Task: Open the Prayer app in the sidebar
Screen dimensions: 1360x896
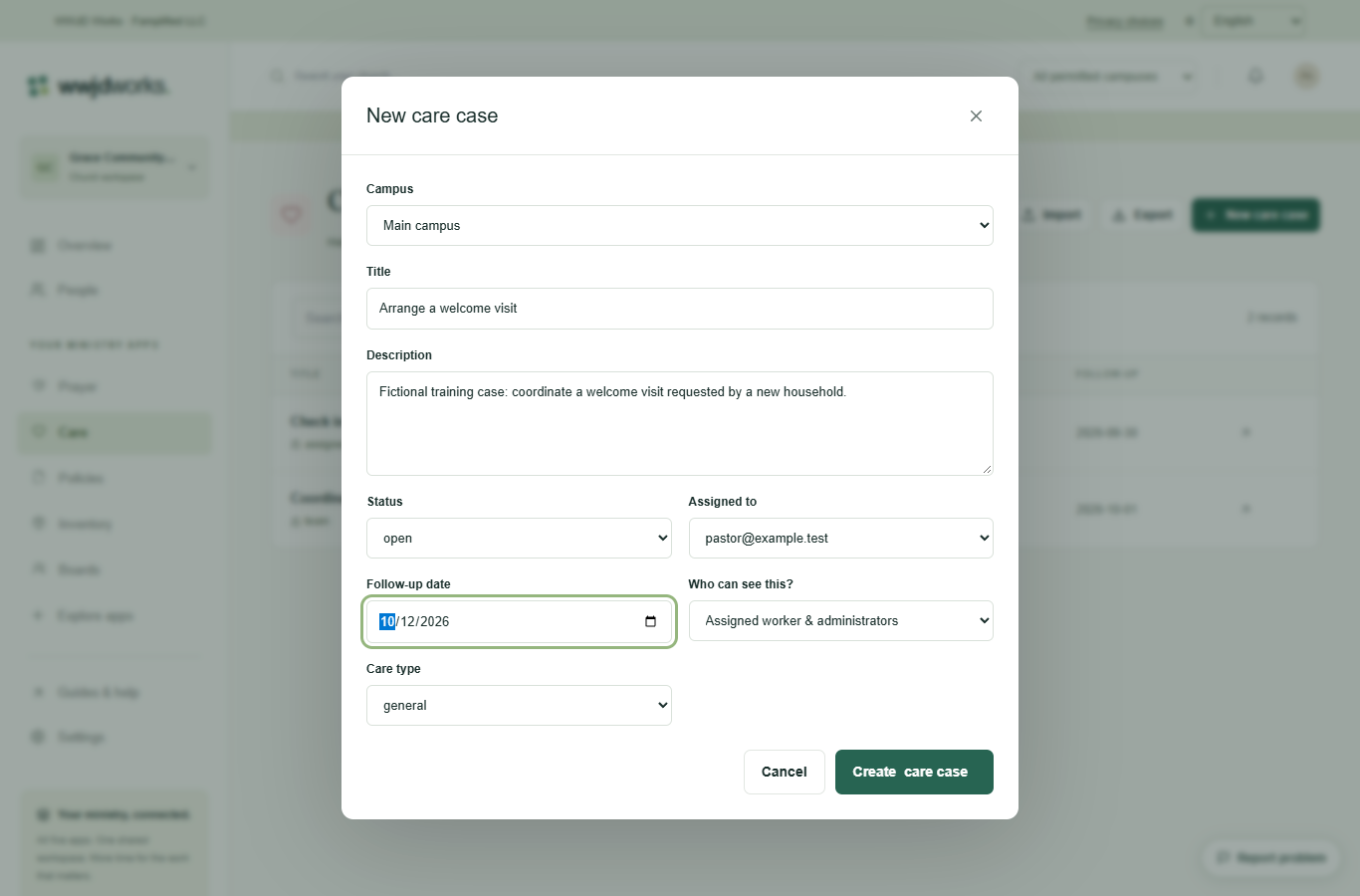Action: click(114, 386)
